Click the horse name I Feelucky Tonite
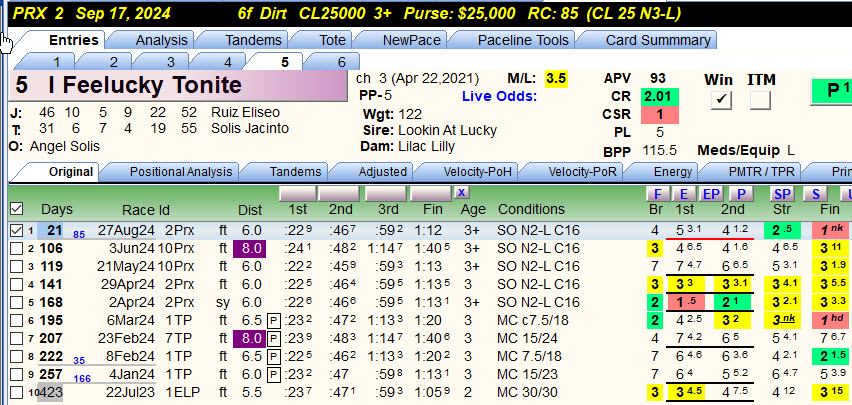852x405 pixels. (145, 85)
